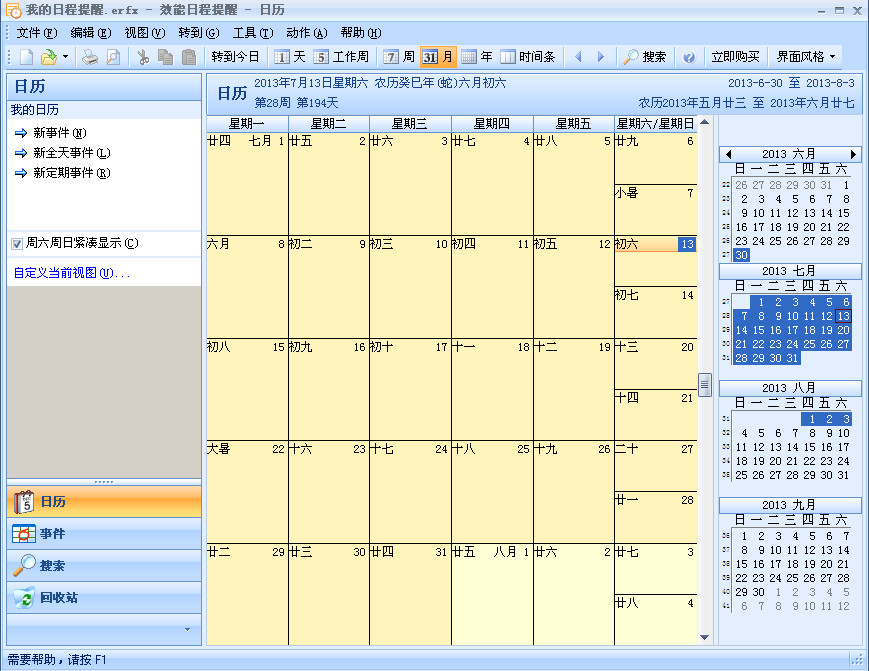Click the print toolbar icon
Viewport: 869px width, 671px height.
(90, 57)
